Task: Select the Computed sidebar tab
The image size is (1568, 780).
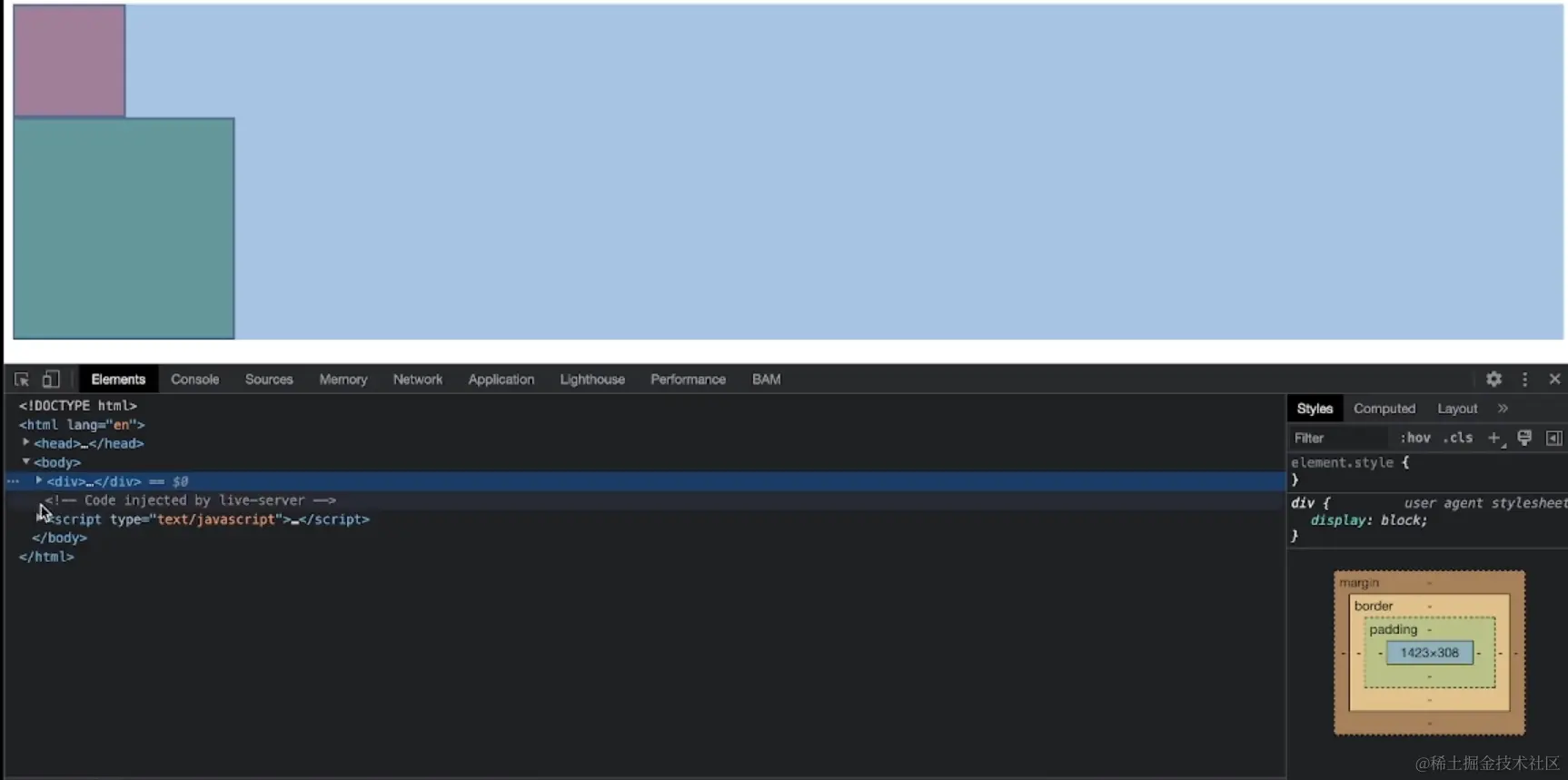Action: (1384, 409)
